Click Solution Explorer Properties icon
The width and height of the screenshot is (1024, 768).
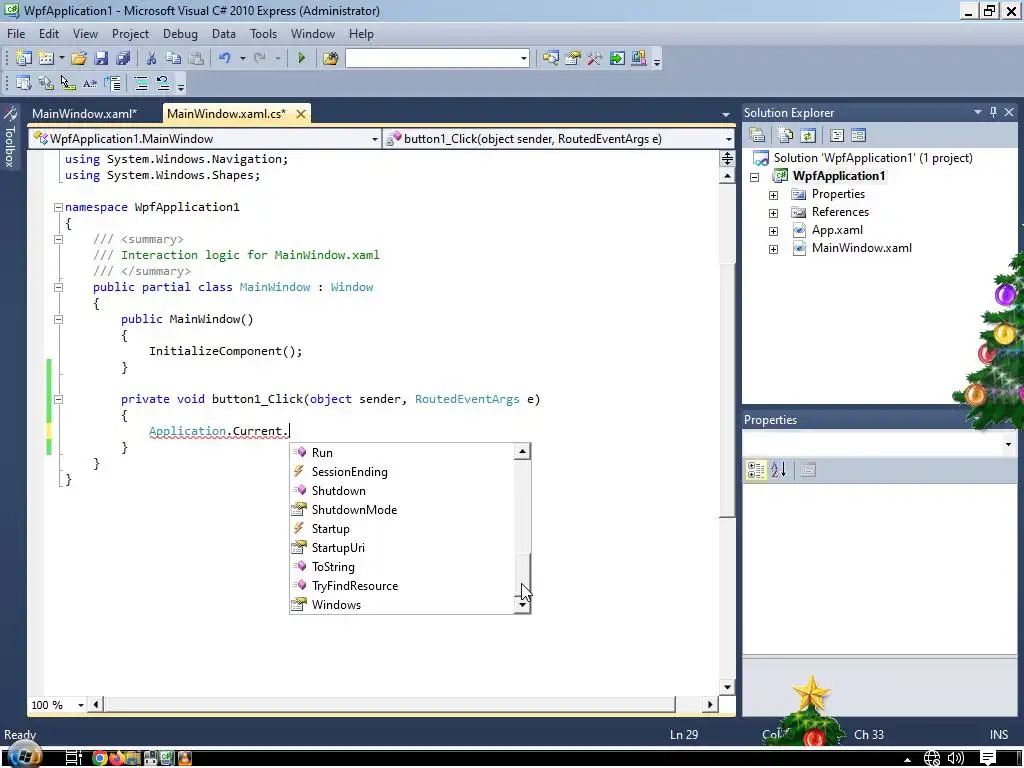[x=757, y=135]
